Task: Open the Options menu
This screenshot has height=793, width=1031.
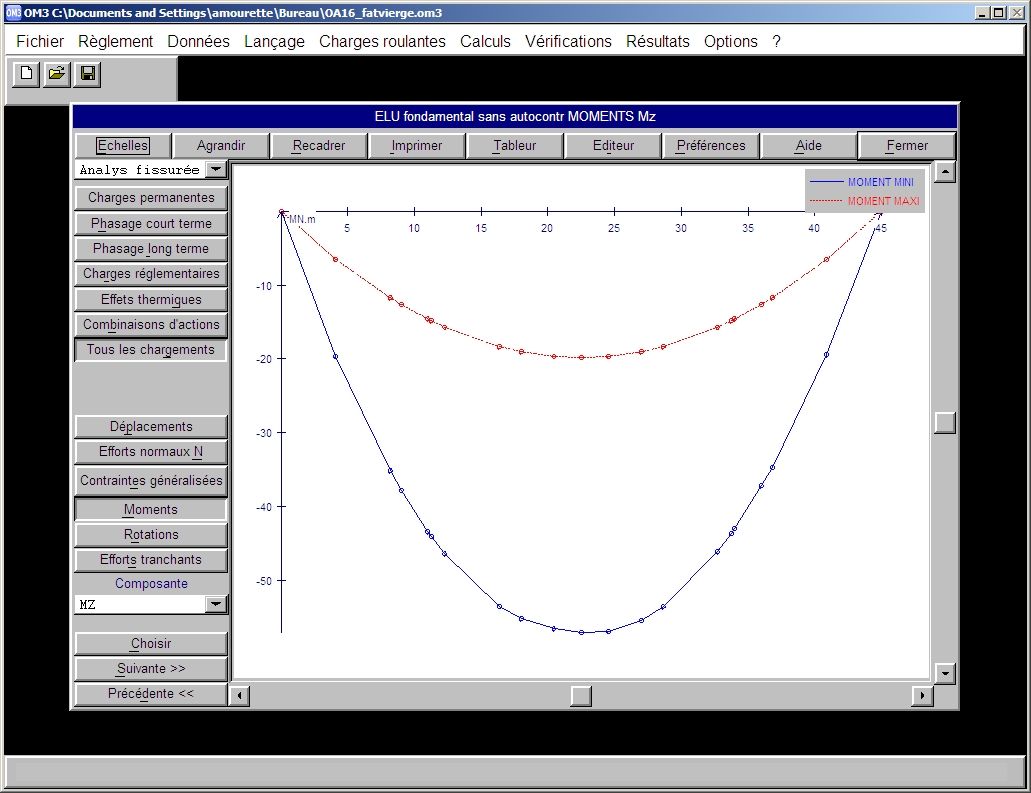Action: [731, 41]
